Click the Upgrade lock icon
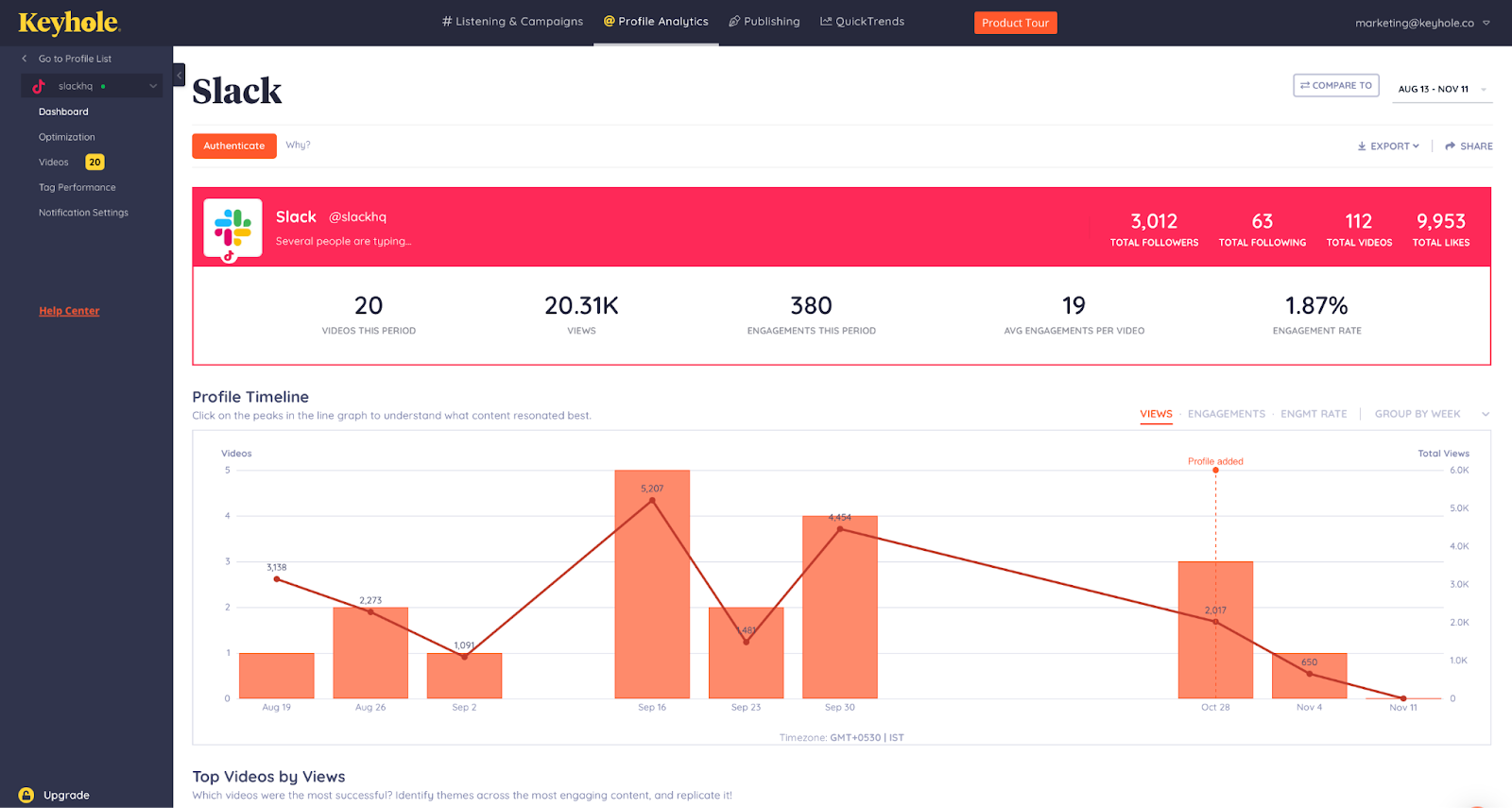The height and width of the screenshot is (808, 1512). click(26, 795)
